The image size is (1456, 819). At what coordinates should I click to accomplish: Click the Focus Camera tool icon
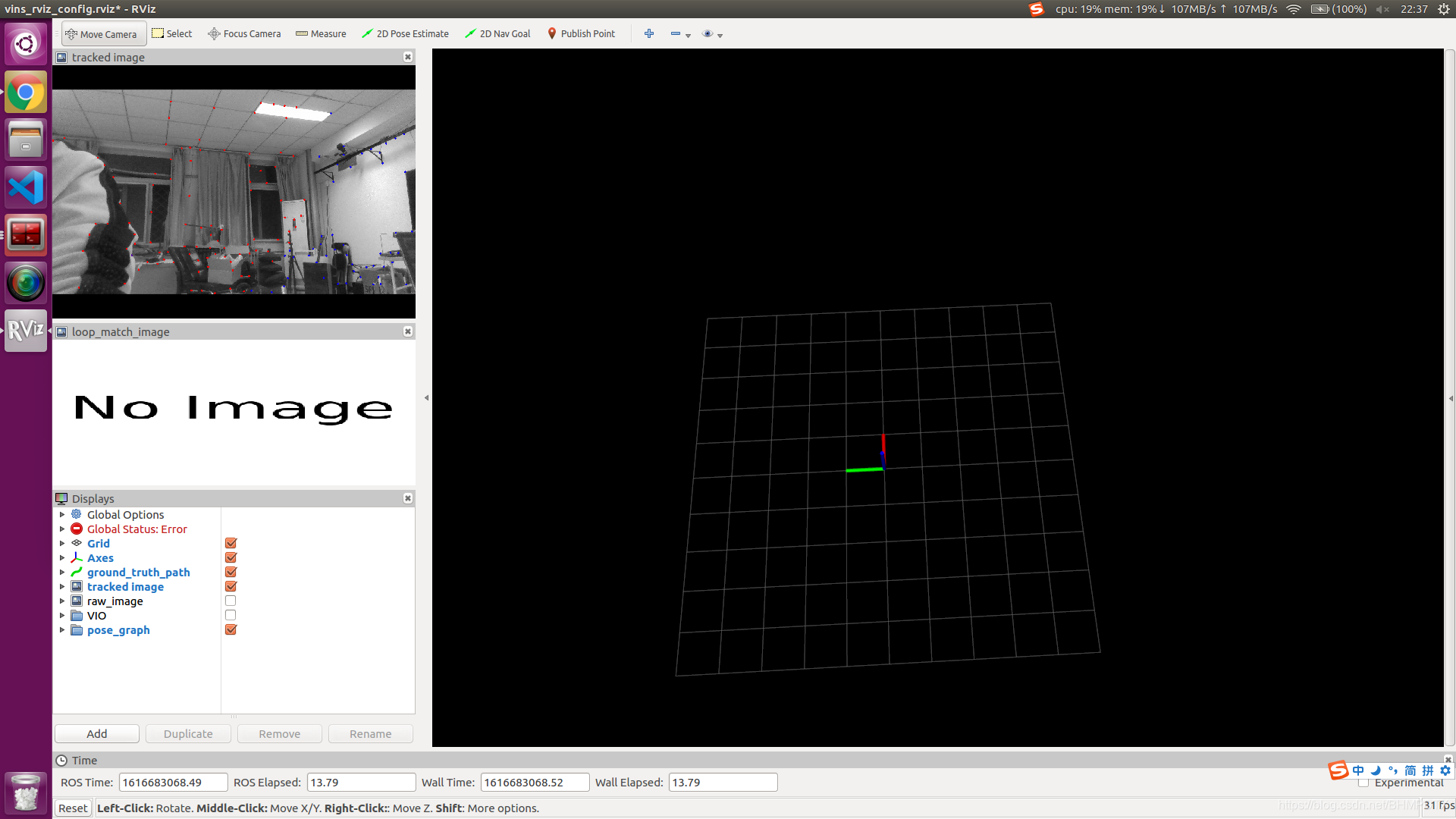(x=211, y=34)
